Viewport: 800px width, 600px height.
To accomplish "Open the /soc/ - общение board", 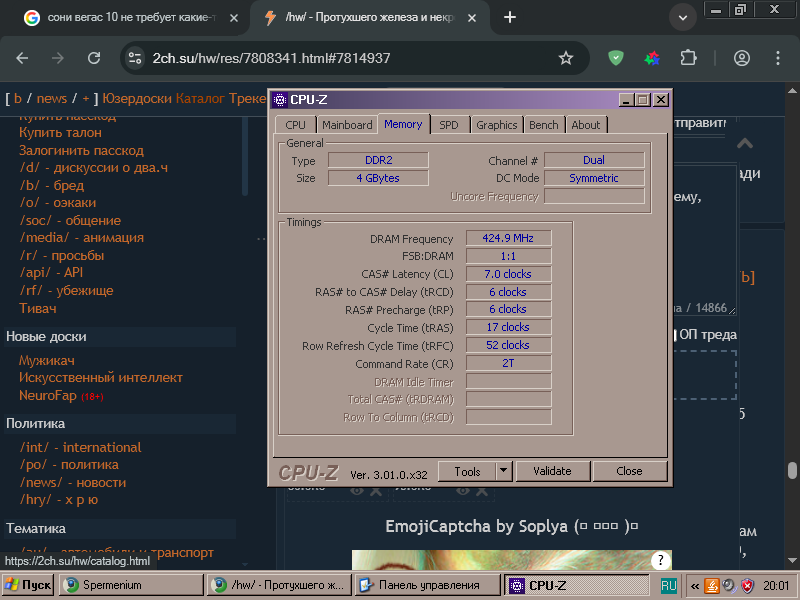I will (x=70, y=220).
